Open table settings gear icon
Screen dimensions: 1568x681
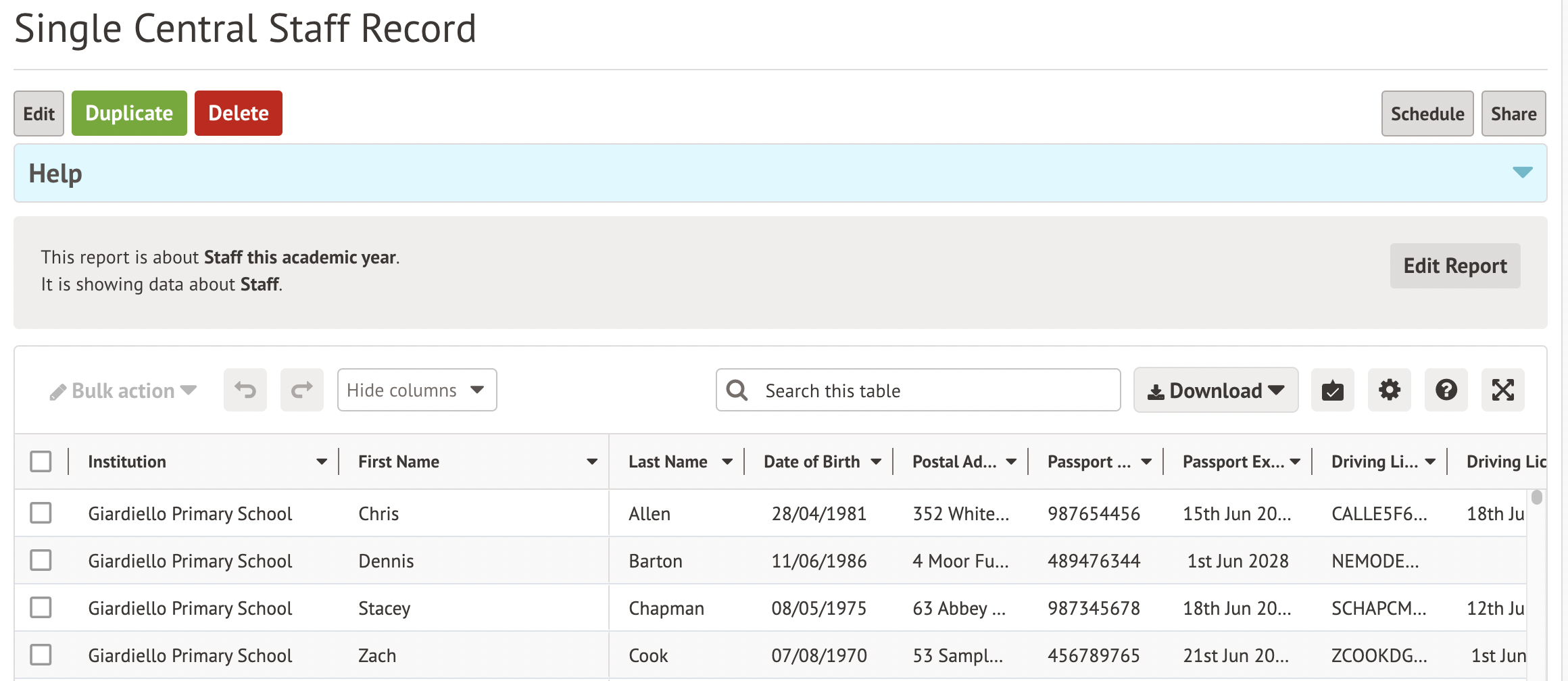(1389, 390)
